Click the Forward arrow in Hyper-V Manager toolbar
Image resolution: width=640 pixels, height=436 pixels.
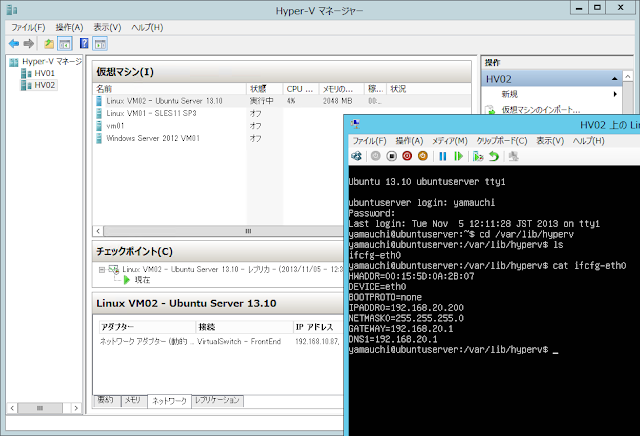(29, 43)
